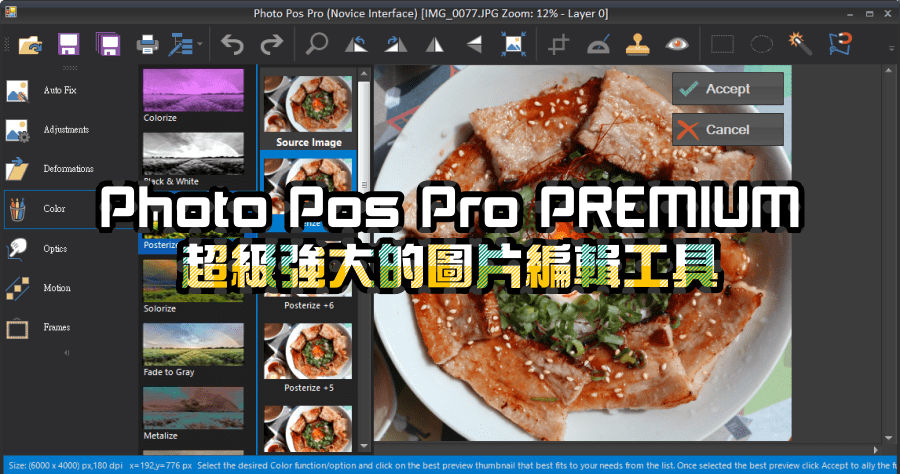900x474 pixels.
Task: Click the application icon in the title bar
Action: (x=10, y=12)
